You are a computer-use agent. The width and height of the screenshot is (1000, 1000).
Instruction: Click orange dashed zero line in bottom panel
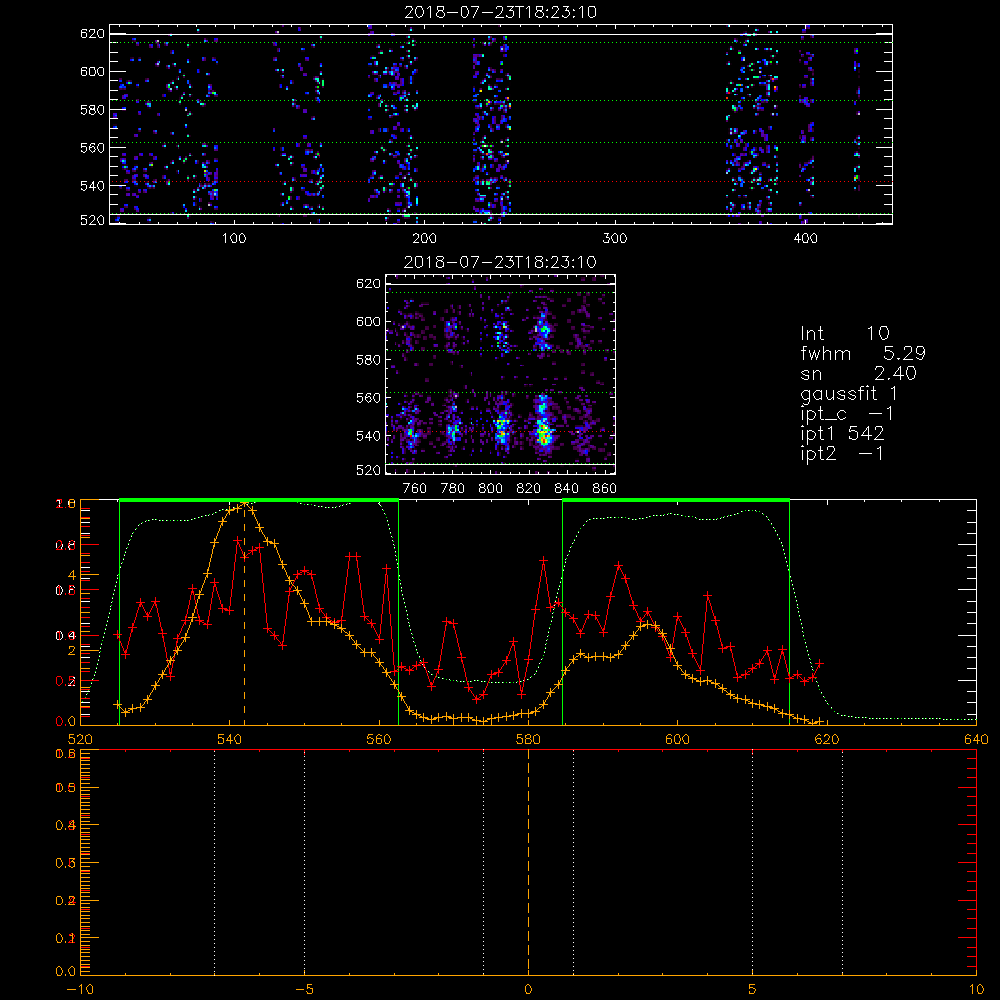[528, 862]
